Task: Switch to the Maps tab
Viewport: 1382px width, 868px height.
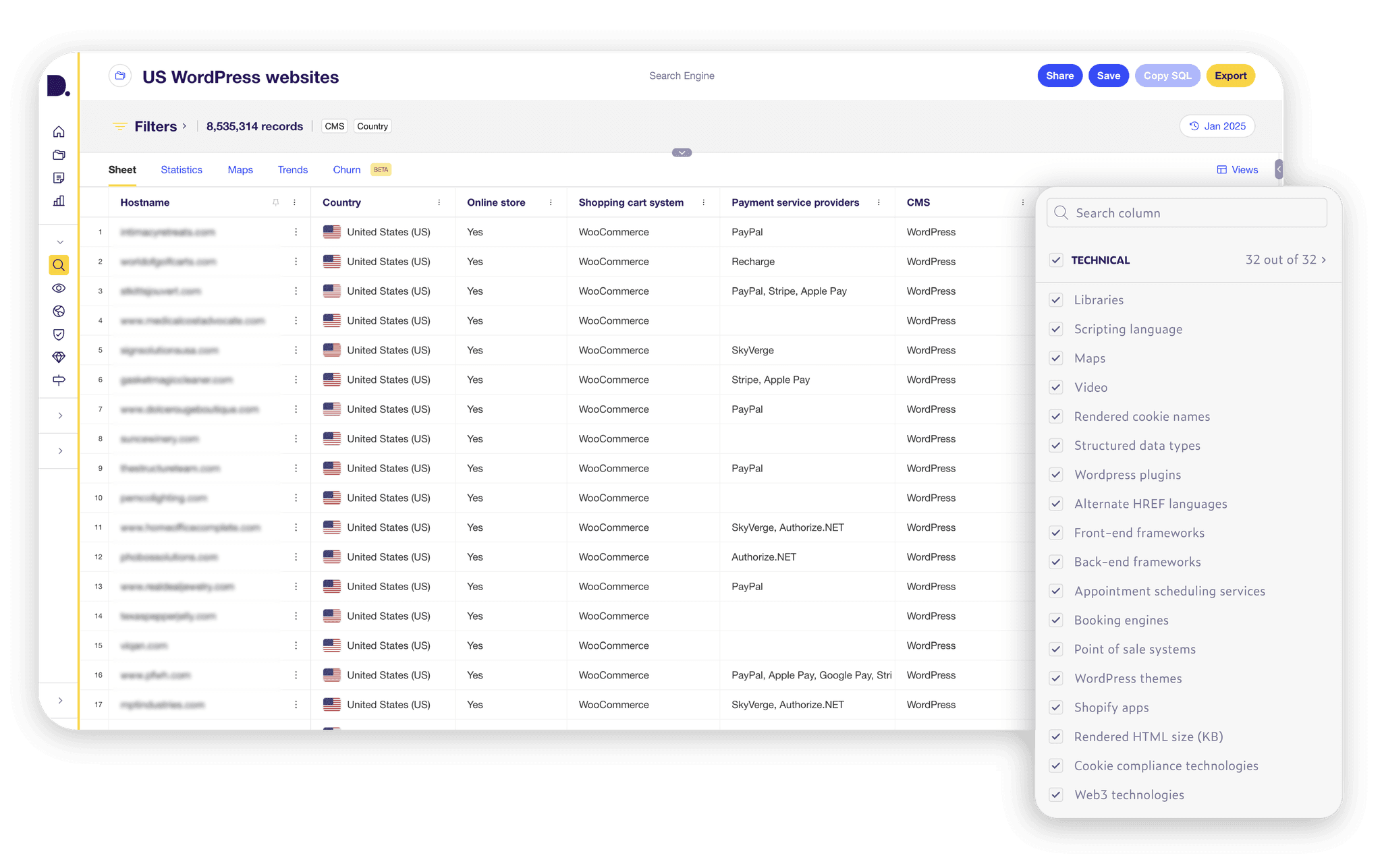Action: tap(239, 169)
